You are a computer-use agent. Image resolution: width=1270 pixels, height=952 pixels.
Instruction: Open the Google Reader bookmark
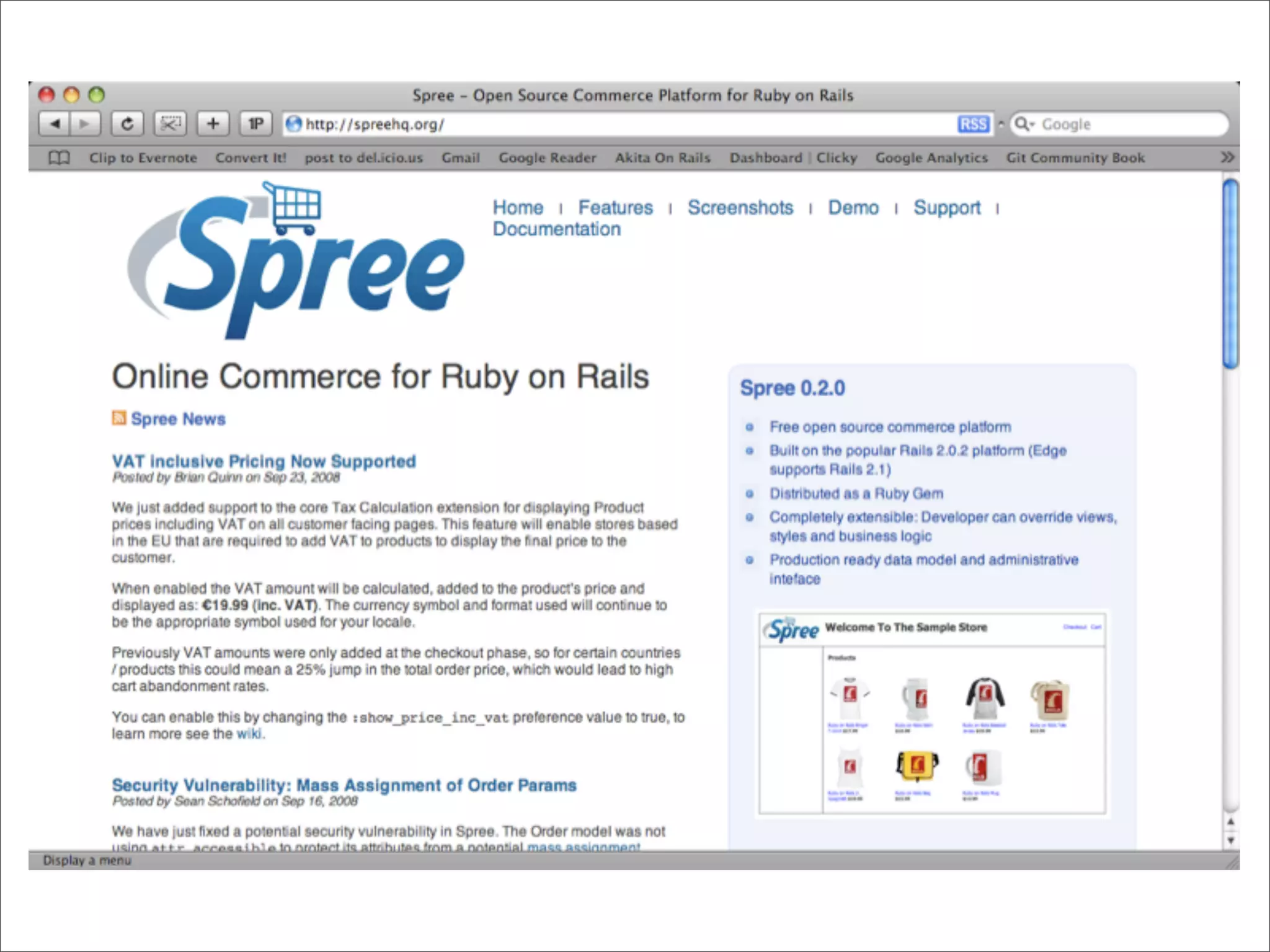click(x=548, y=158)
